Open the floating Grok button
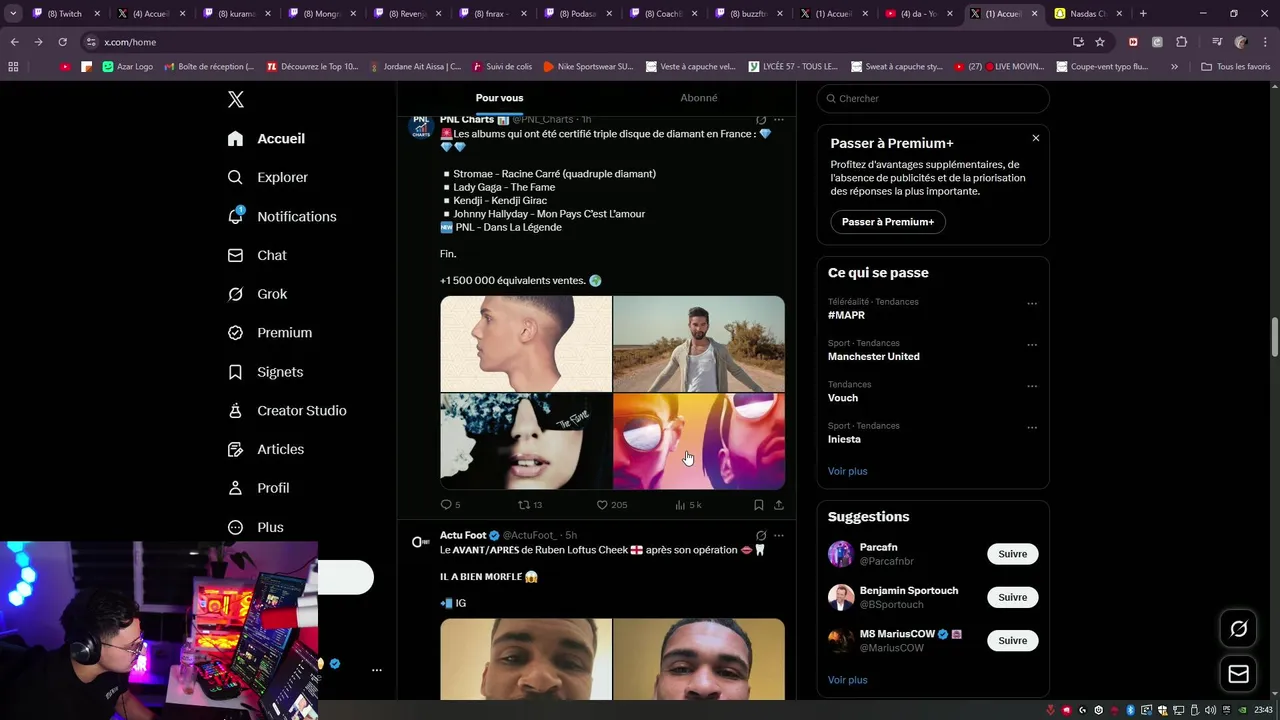 point(1238,629)
